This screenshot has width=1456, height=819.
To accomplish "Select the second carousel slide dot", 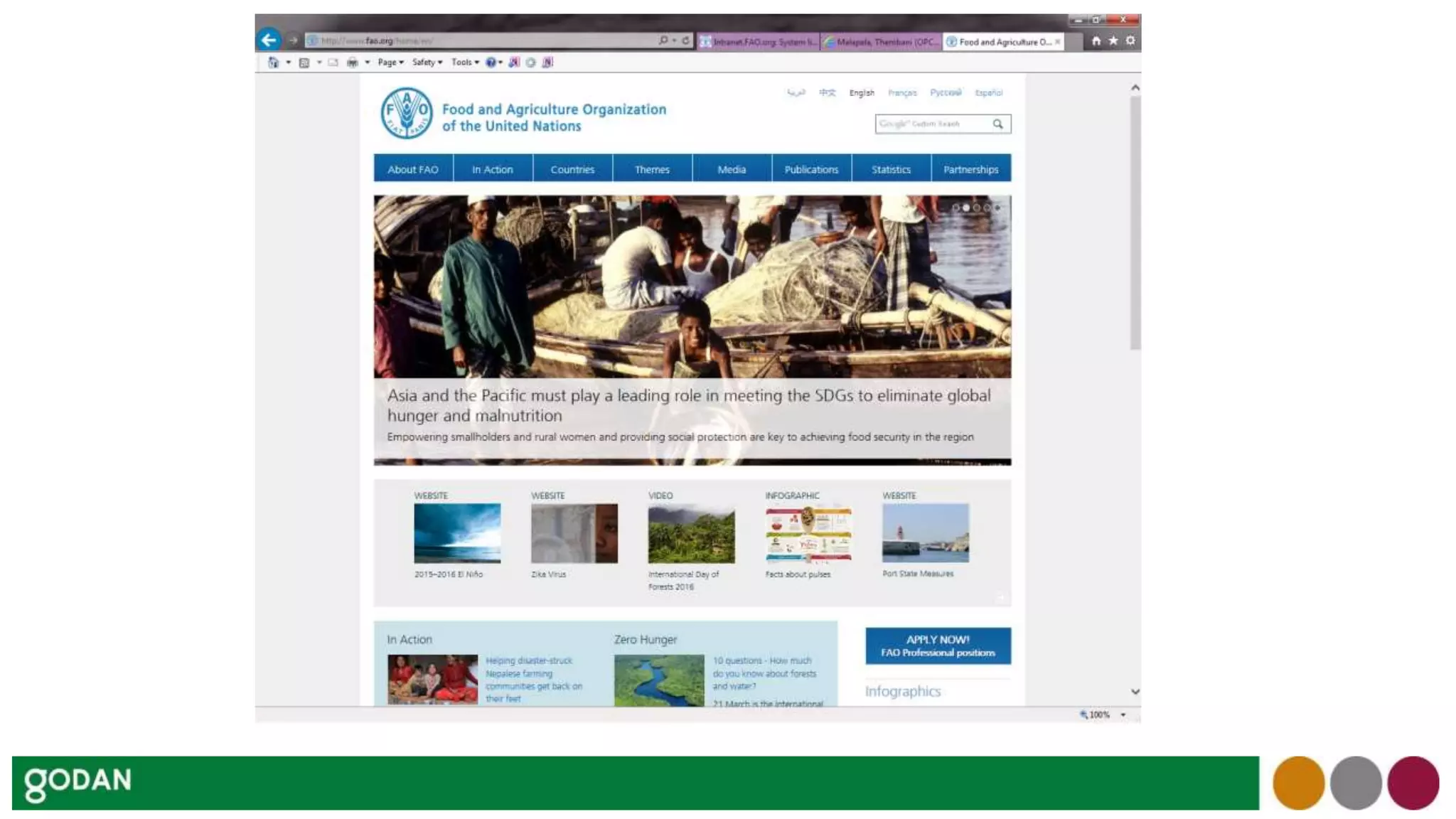I will pos(966,208).
